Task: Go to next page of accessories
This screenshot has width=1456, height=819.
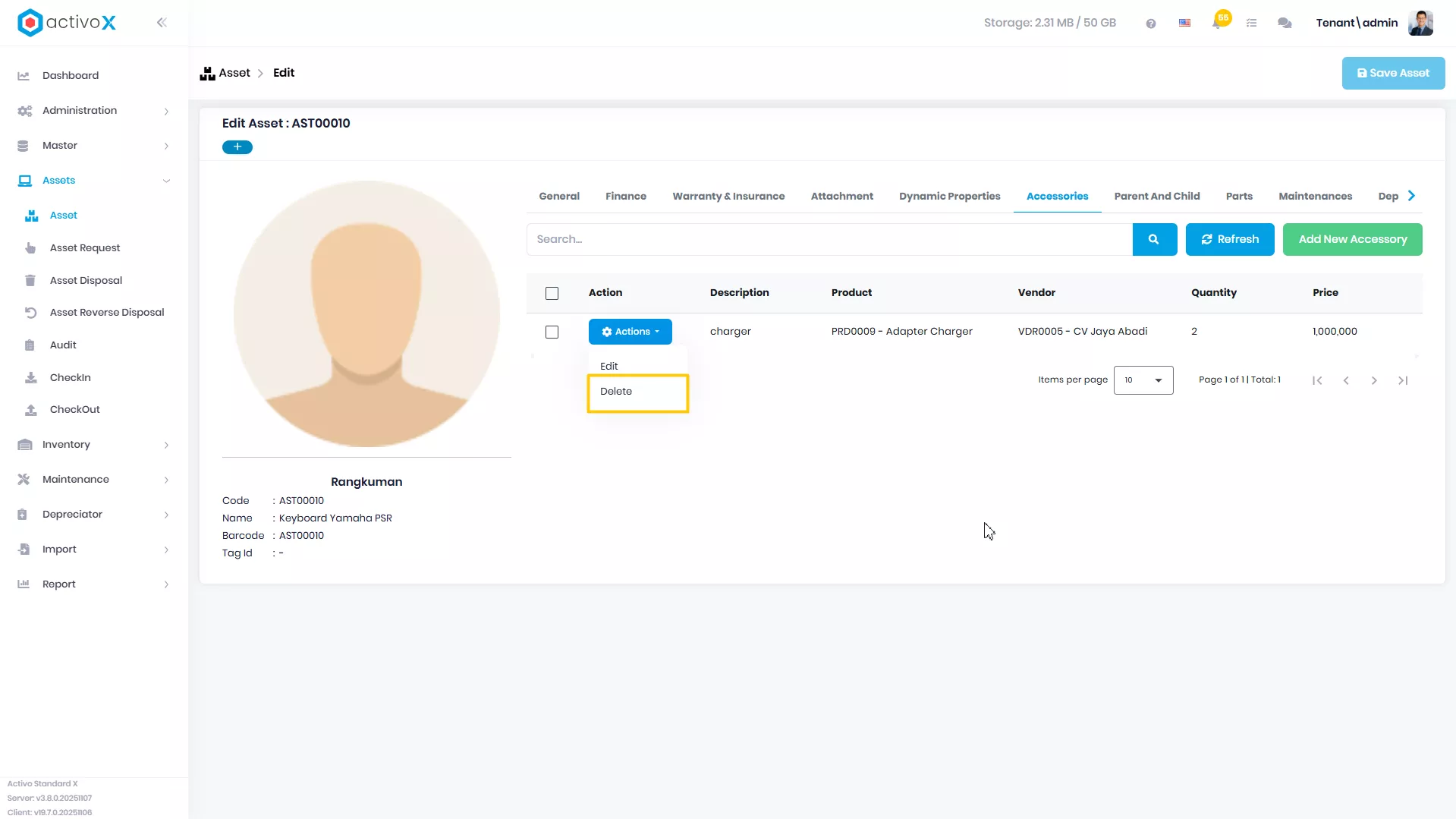Action: 1374,380
